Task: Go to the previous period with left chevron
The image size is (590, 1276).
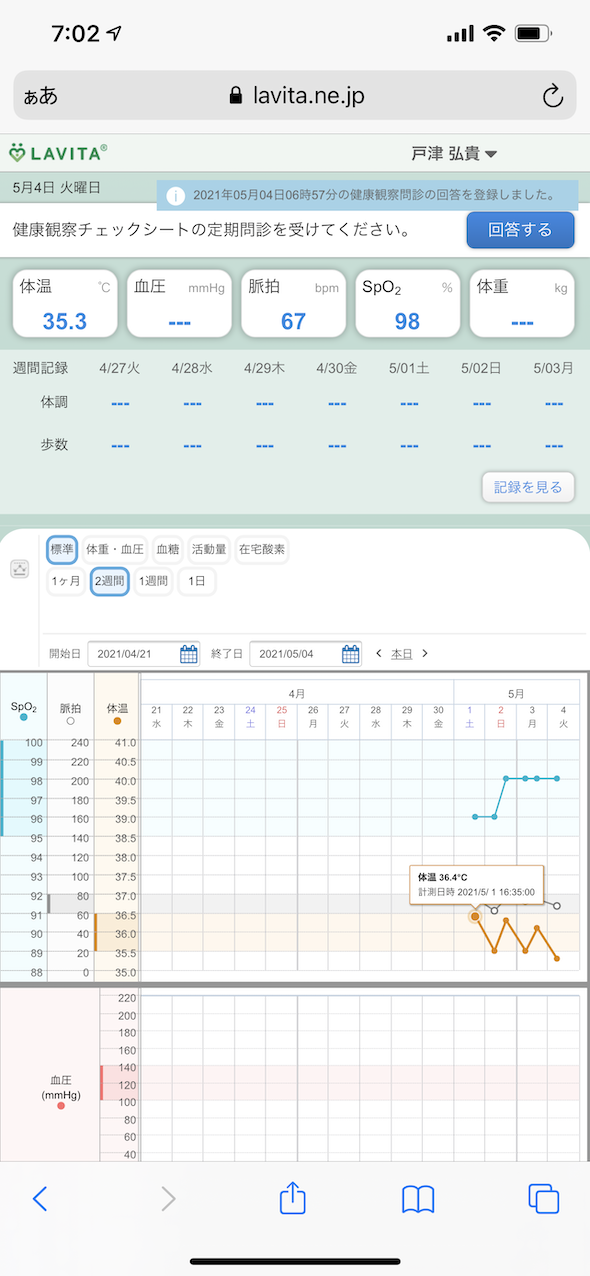Action: [378, 654]
